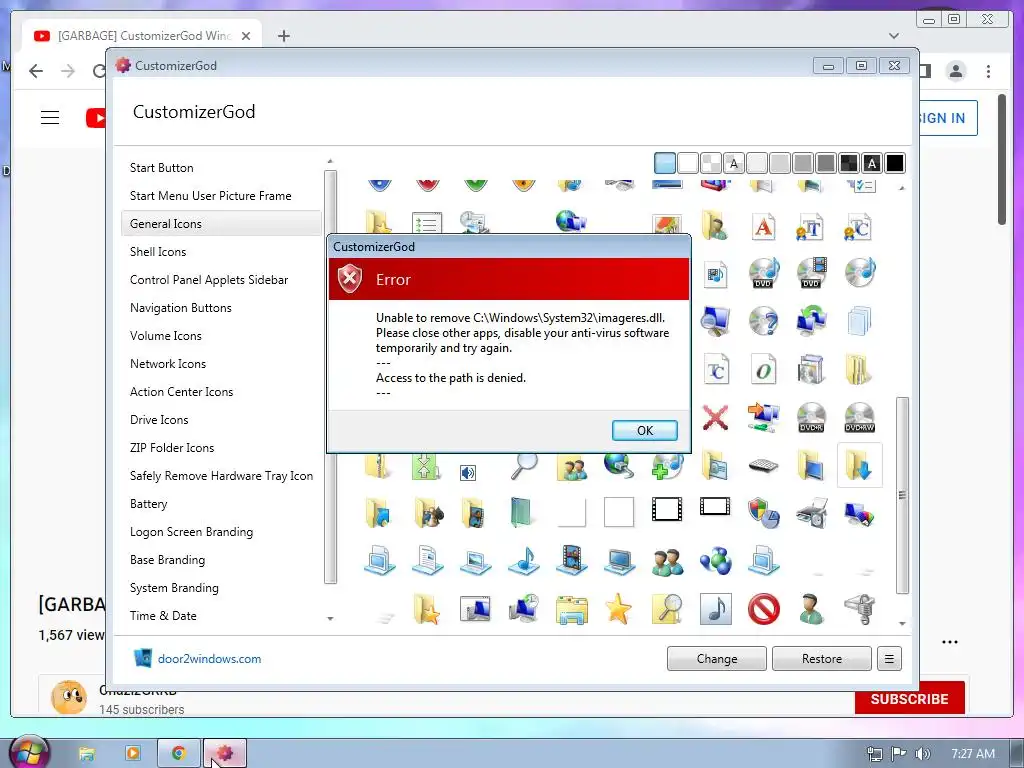The image size is (1024, 768).
Task: Choose the solid black background swatch
Action: (895, 163)
